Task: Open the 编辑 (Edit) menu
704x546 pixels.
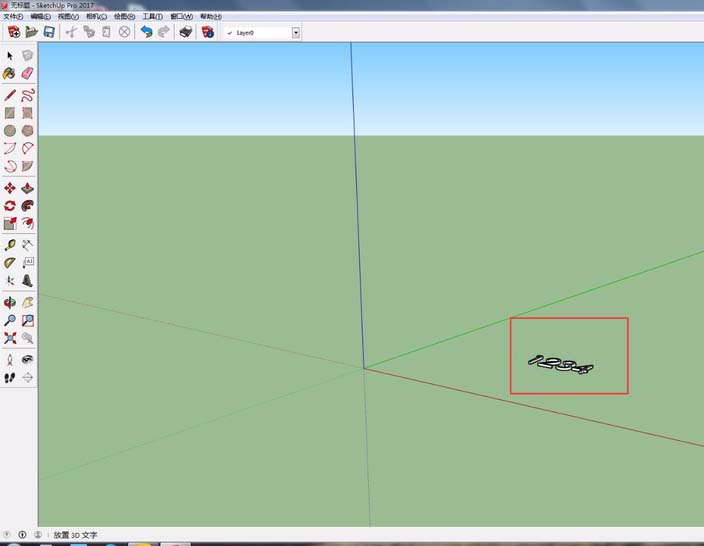Action: [x=40, y=17]
